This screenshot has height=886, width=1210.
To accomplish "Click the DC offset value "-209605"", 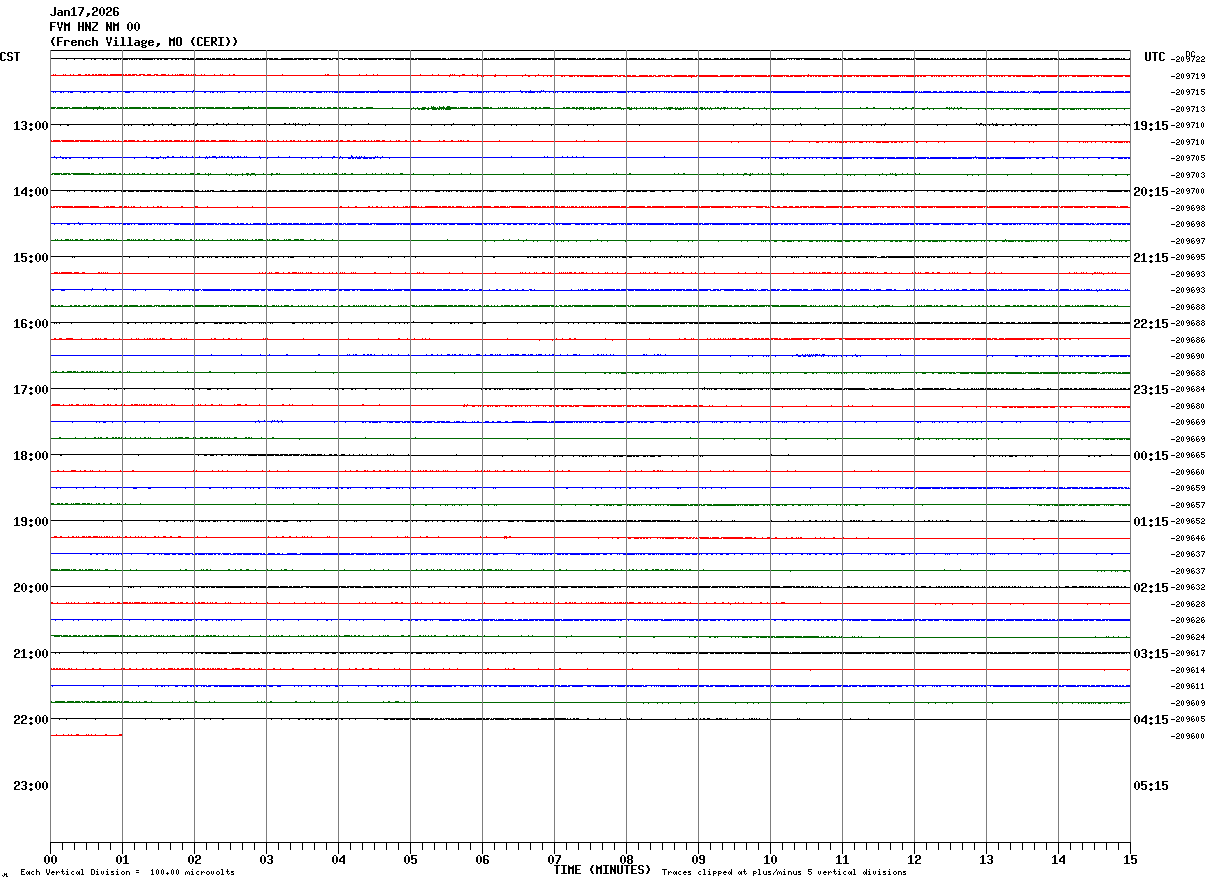I will [x=1189, y=719].
